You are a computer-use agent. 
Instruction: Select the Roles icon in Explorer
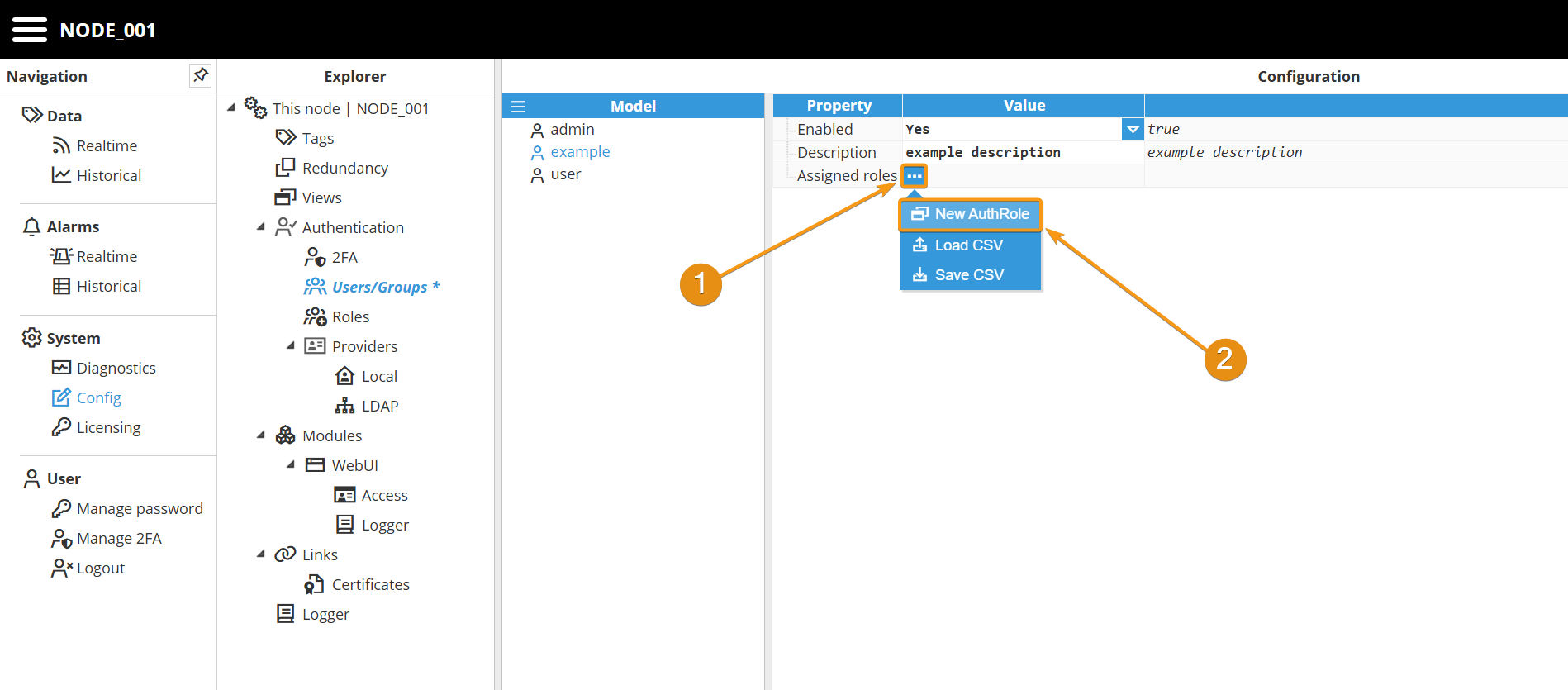click(315, 317)
